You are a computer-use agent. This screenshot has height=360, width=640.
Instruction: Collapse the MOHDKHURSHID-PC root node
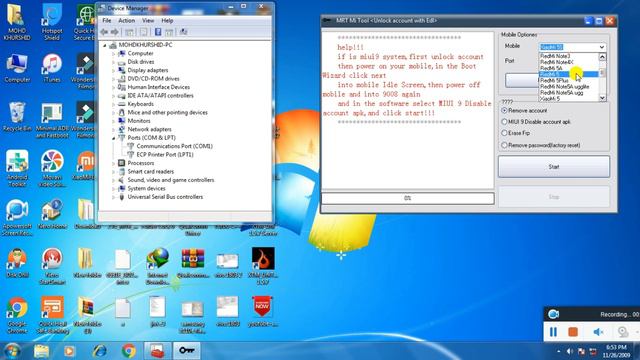[x=105, y=45]
